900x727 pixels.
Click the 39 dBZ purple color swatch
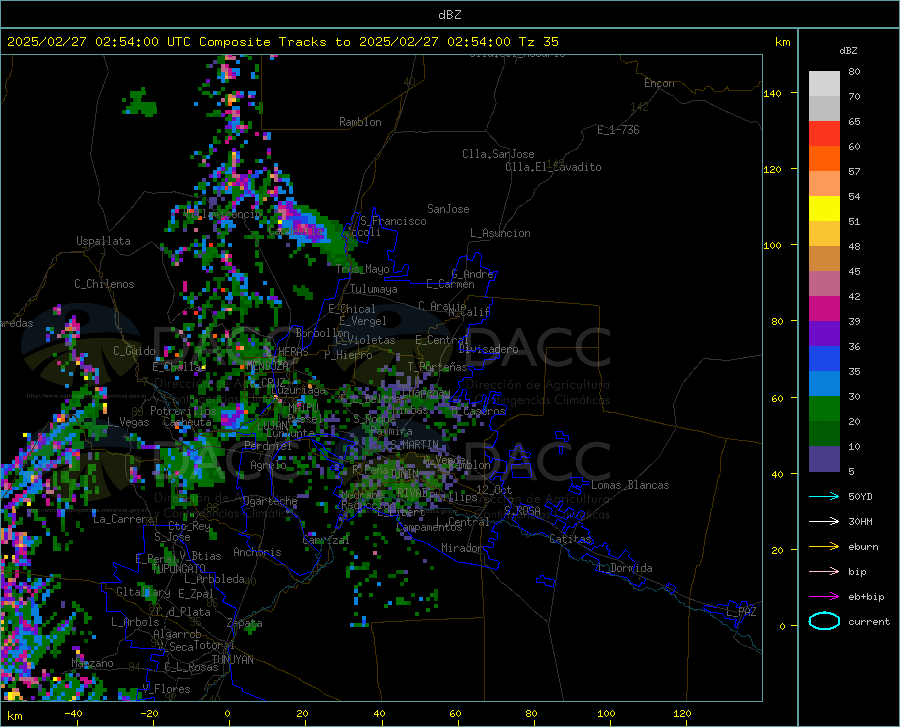[824, 333]
